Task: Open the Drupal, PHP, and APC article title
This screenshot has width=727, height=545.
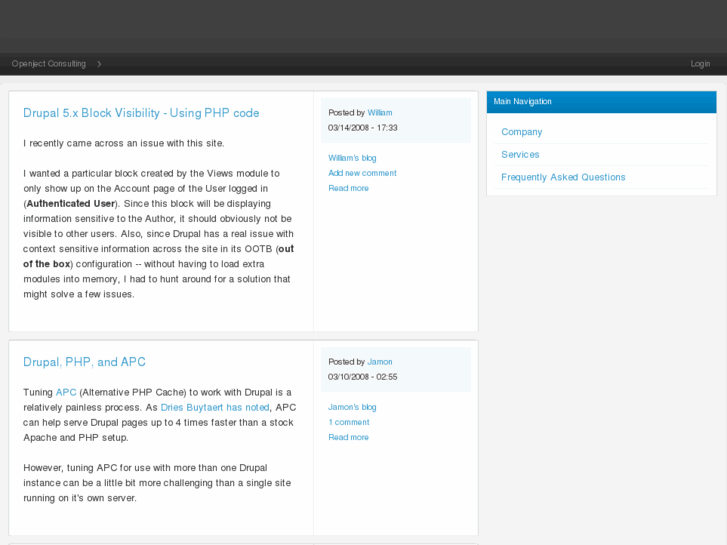Action: point(84,362)
